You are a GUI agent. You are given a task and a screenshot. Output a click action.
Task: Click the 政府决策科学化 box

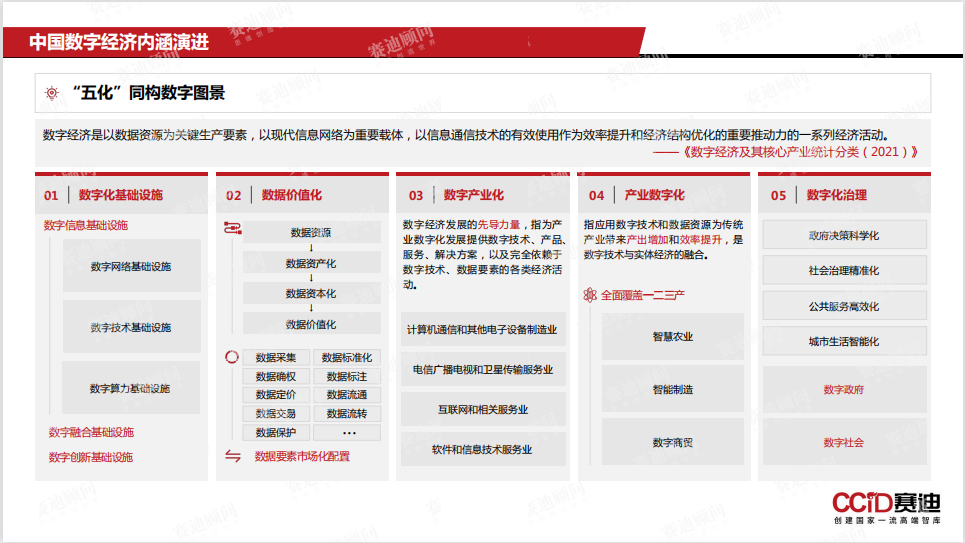(843, 236)
